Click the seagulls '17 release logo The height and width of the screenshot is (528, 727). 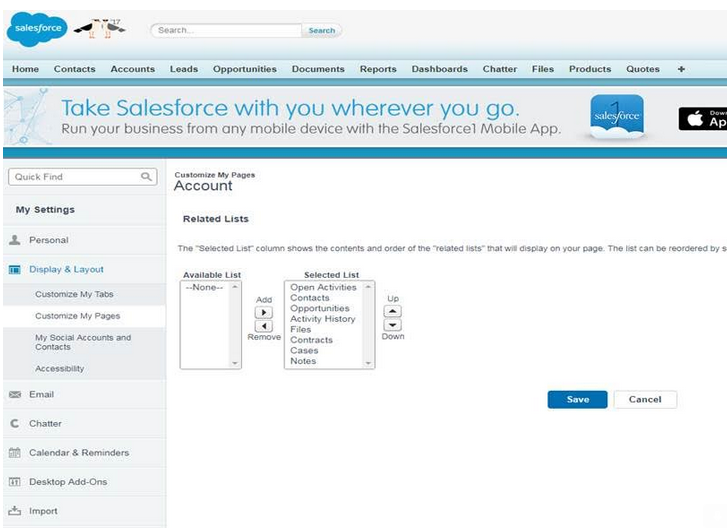(100, 29)
